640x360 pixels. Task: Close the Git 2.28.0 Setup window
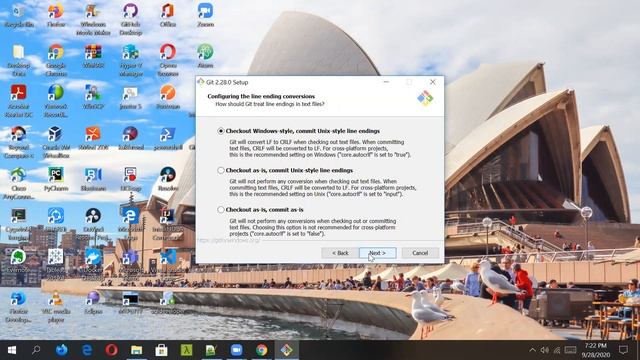pyautogui.click(x=433, y=82)
